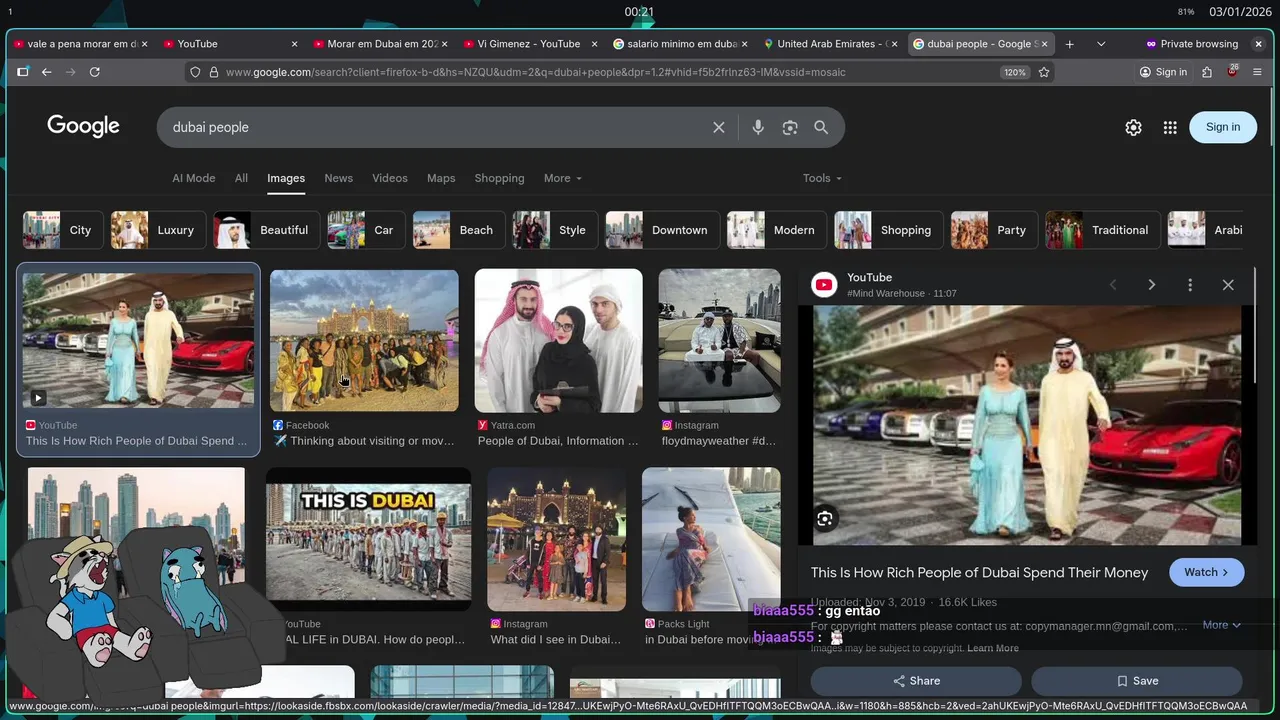
Task: Show next image in preview panel
Action: [x=1151, y=285]
